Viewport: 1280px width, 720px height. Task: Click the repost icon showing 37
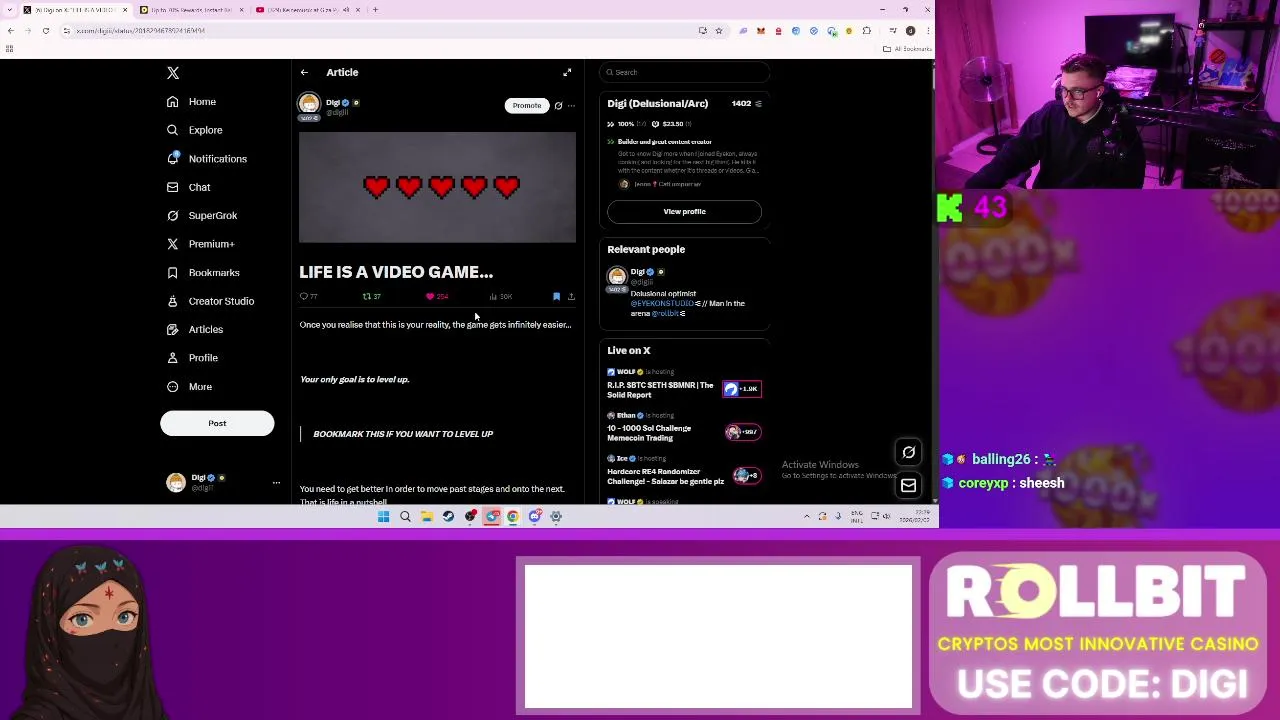point(367,297)
